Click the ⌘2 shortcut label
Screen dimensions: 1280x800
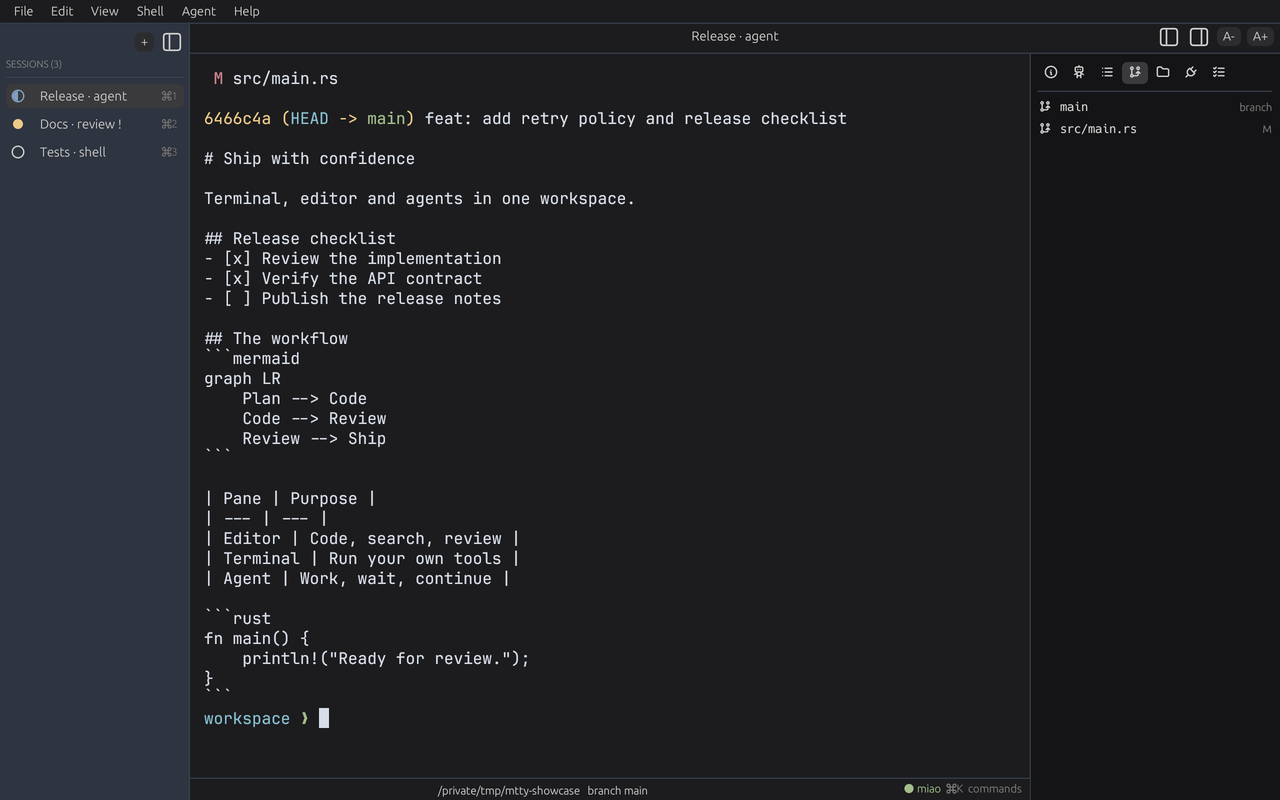[169, 124]
